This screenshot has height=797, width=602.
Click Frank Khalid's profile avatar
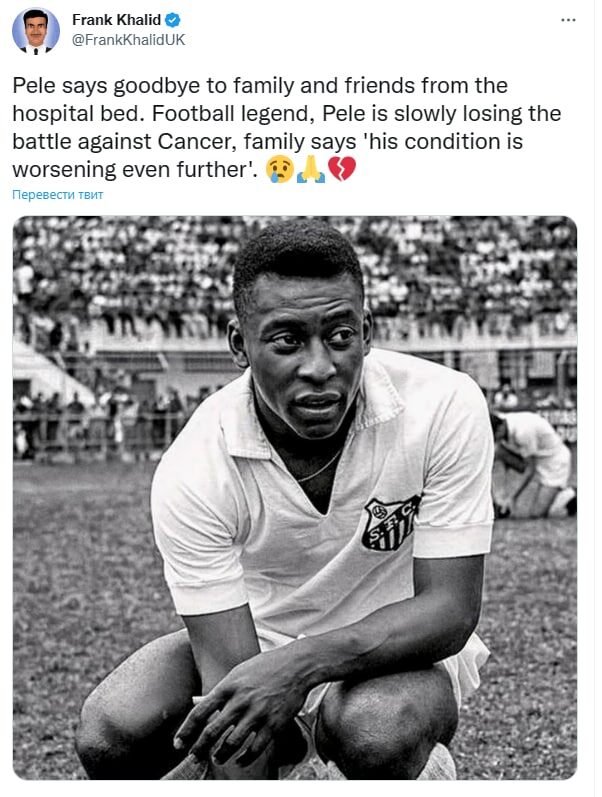click(x=36, y=30)
